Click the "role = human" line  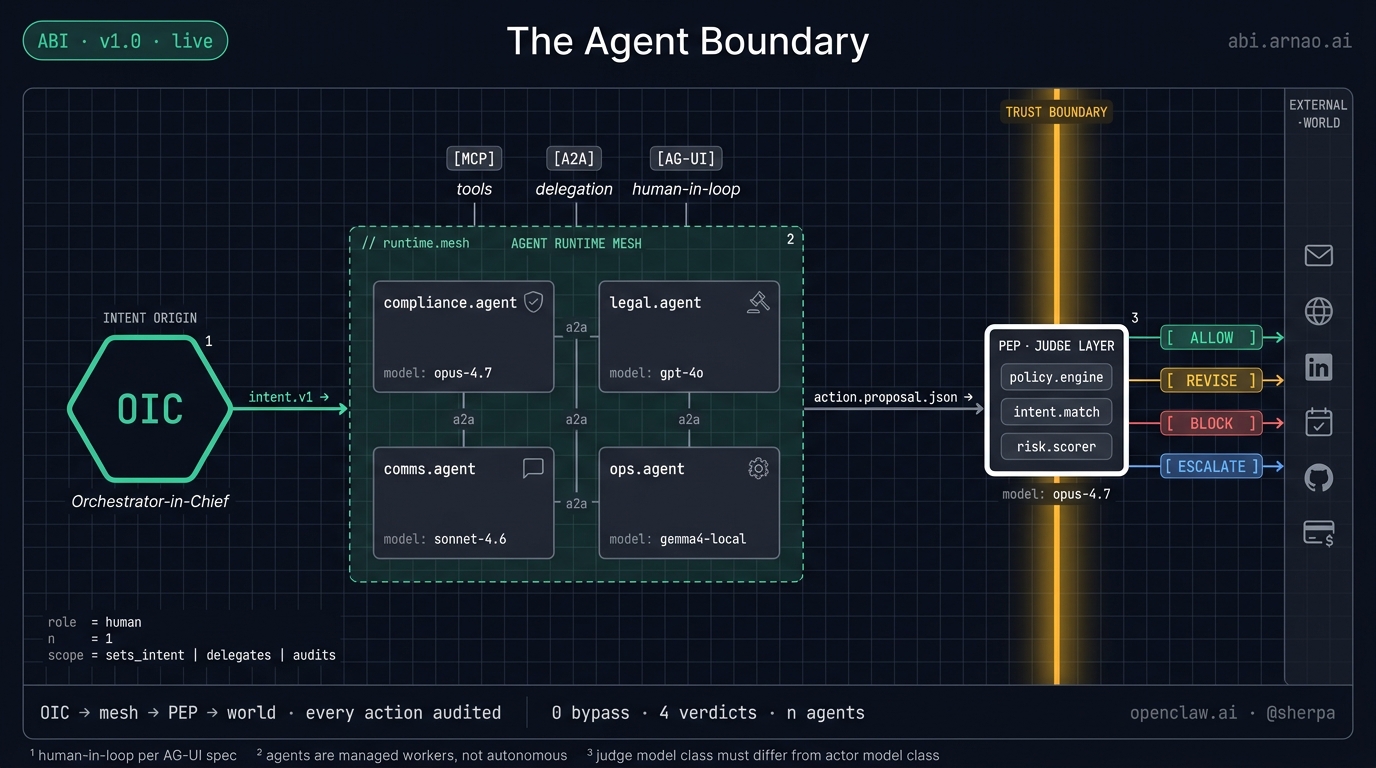pos(95,622)
